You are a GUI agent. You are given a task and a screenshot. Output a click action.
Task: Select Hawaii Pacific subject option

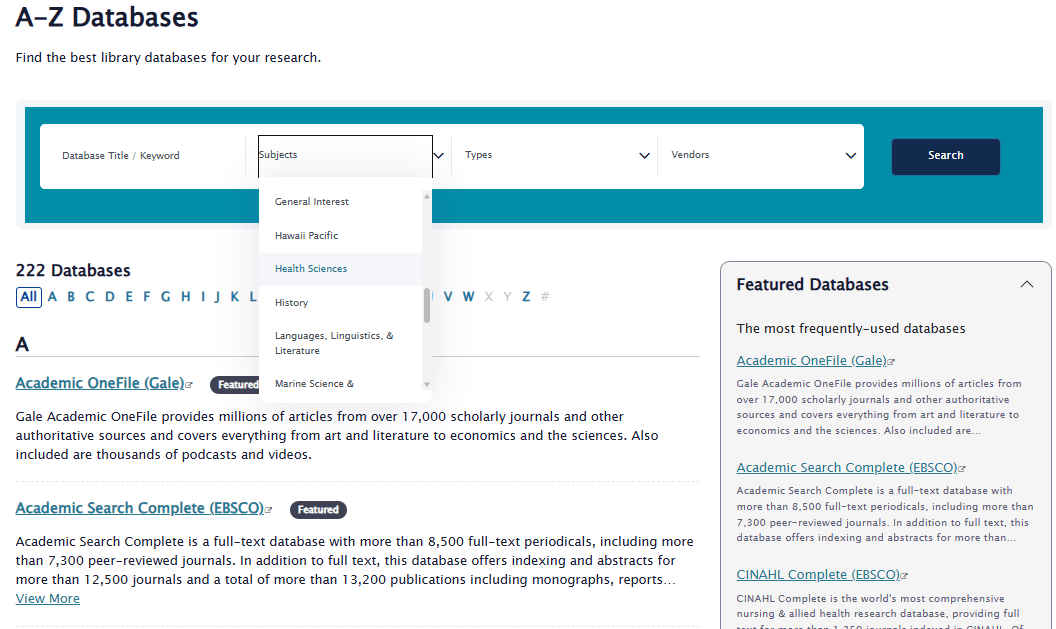point(341,235)
